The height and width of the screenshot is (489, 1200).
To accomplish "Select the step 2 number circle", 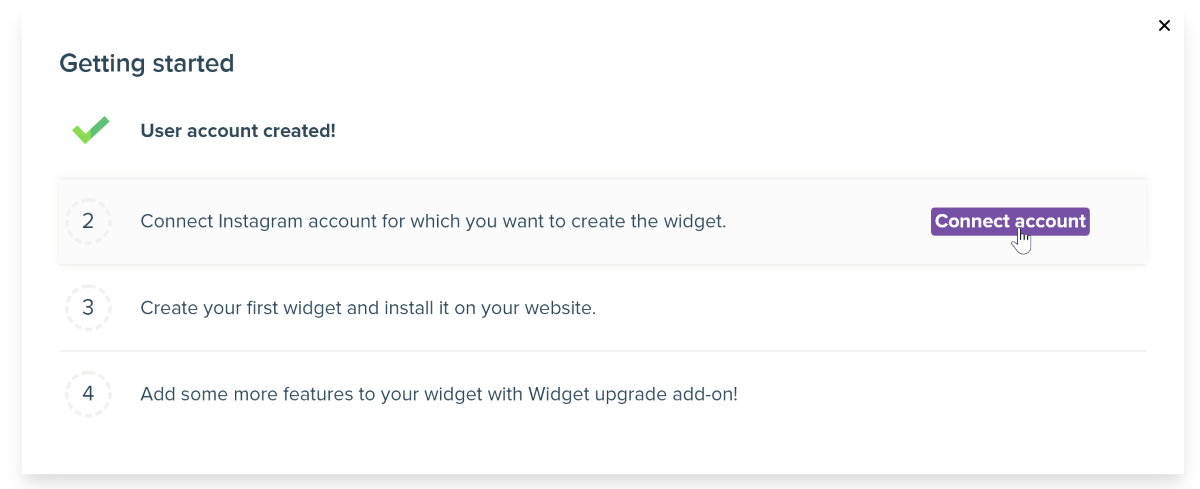I will 88,221.
